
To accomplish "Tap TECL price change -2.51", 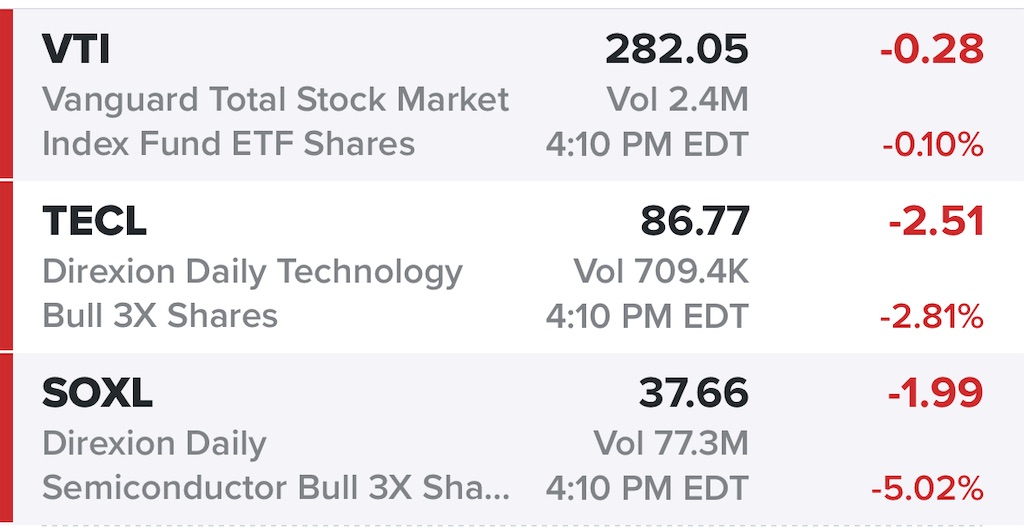I will click(x=936, y=221).
